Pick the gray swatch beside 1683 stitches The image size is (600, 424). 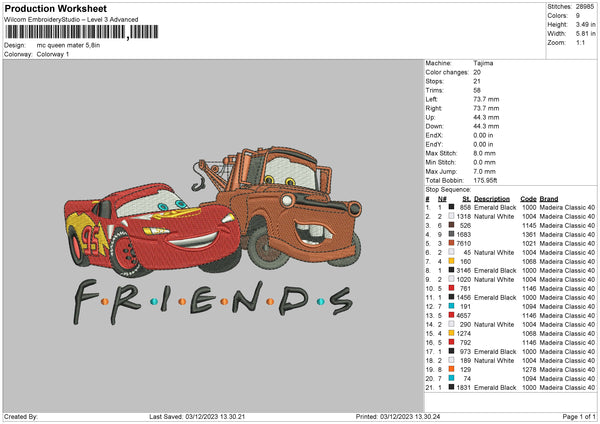pos(452,234)
